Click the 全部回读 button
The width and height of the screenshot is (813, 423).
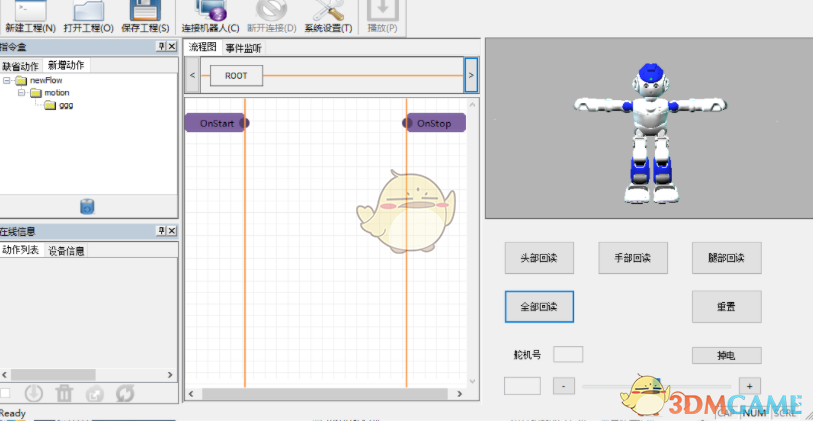(x=539, y=306)
